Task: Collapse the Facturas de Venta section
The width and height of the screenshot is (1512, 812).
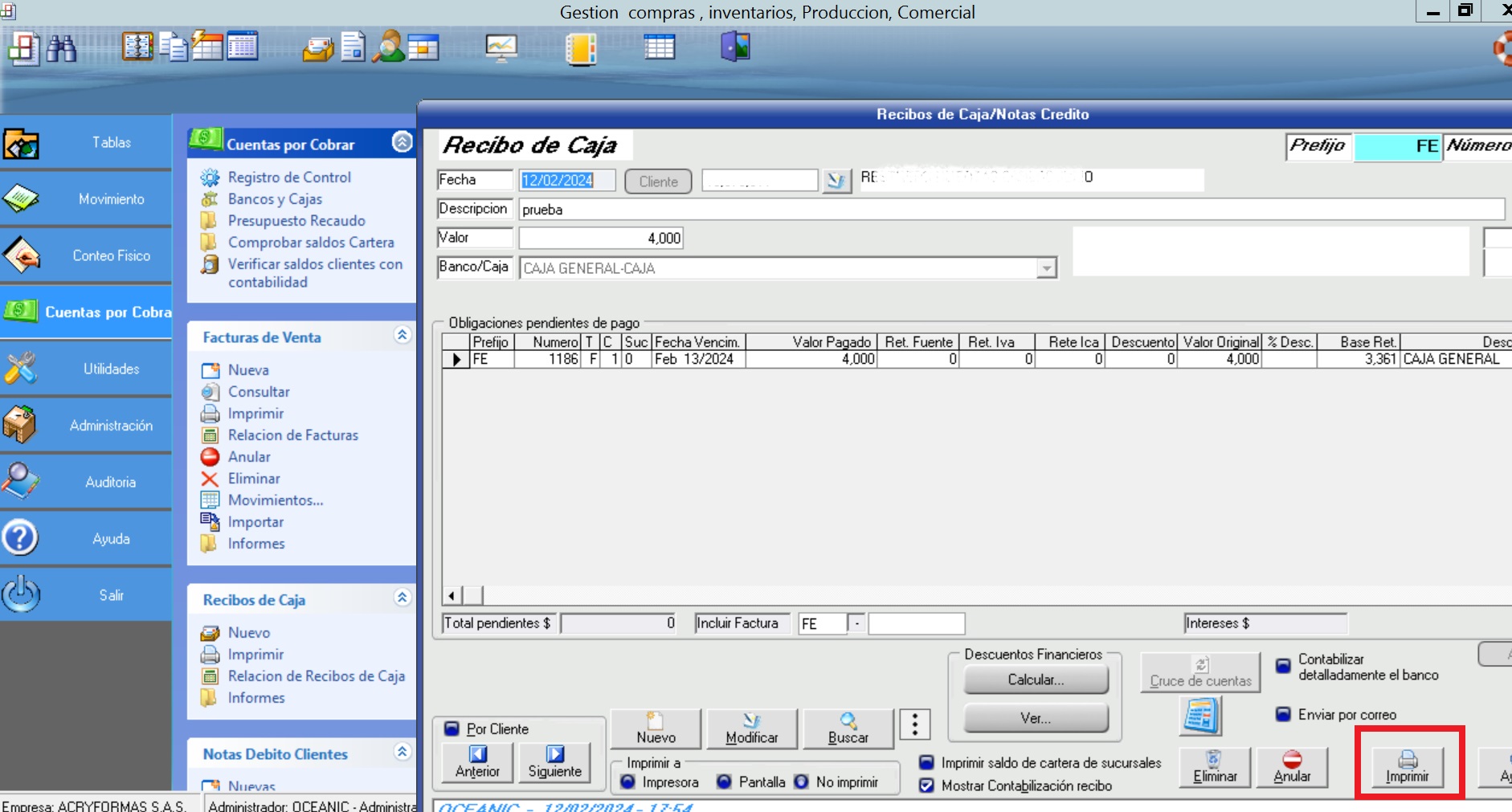Action: (x=403, y=336)
